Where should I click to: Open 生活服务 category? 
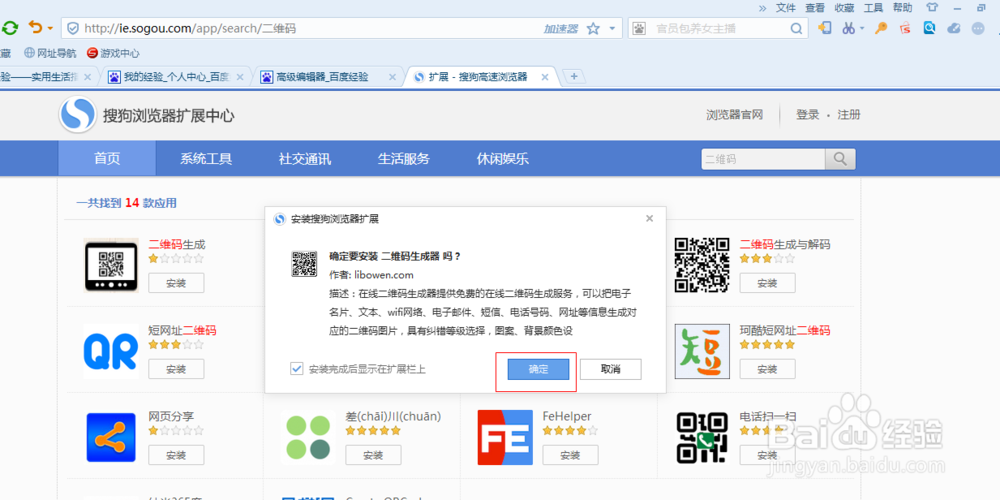404,159
